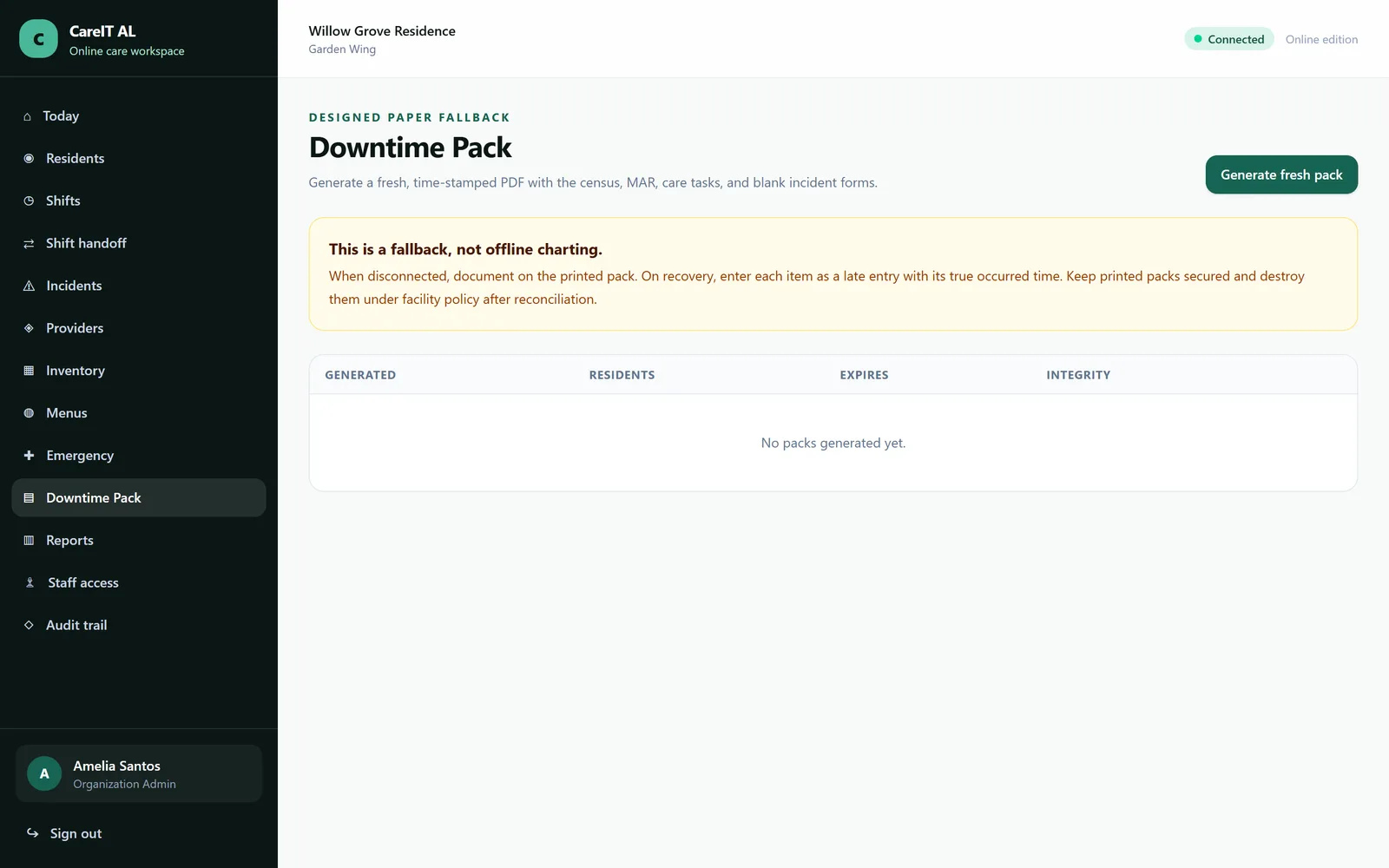Image resolution: width=1389 pixels, height=868 pixels.
Task: Open the Inventory section
Action: pos(139,371)
